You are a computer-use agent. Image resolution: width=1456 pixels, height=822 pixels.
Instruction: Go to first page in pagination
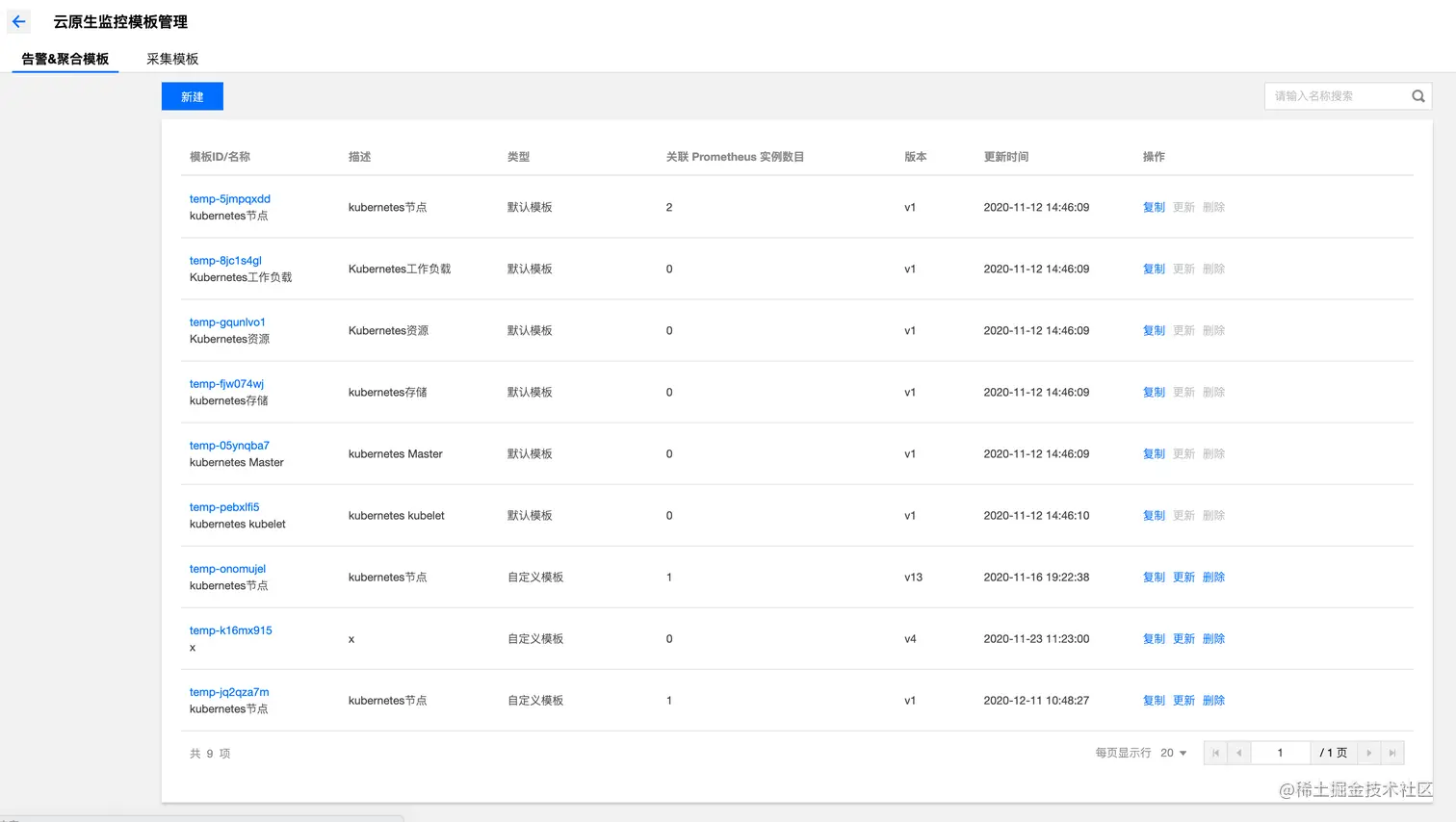[1215, 753]
